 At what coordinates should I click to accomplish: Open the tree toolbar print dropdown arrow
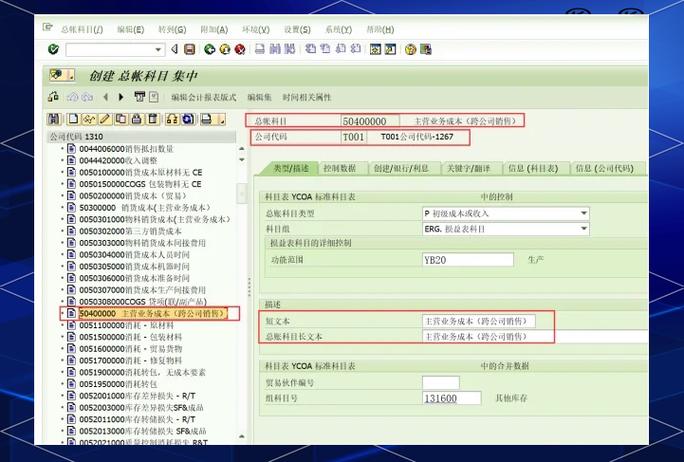[221, 120]
